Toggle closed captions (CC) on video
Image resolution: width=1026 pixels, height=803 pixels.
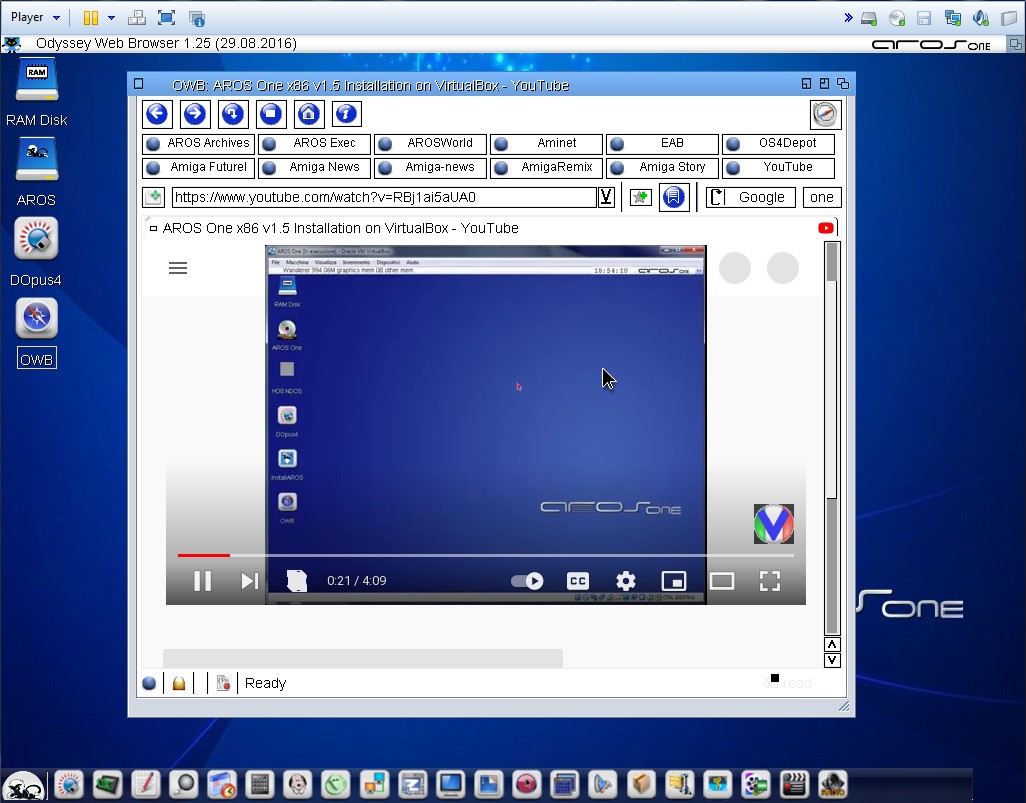577,581
